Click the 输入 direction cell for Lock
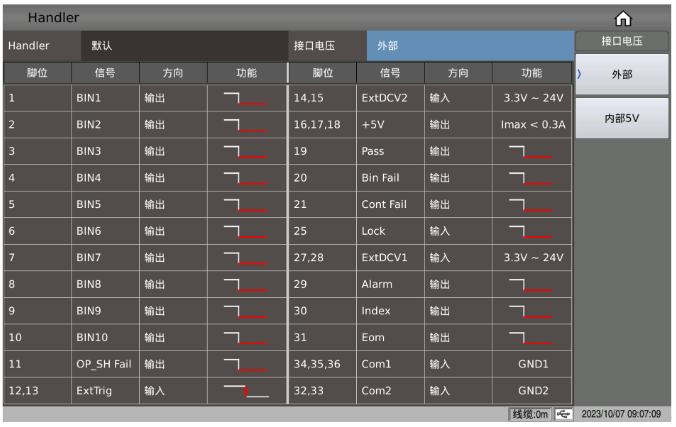This screenshot has height=427, width=676. coord(459,231)
